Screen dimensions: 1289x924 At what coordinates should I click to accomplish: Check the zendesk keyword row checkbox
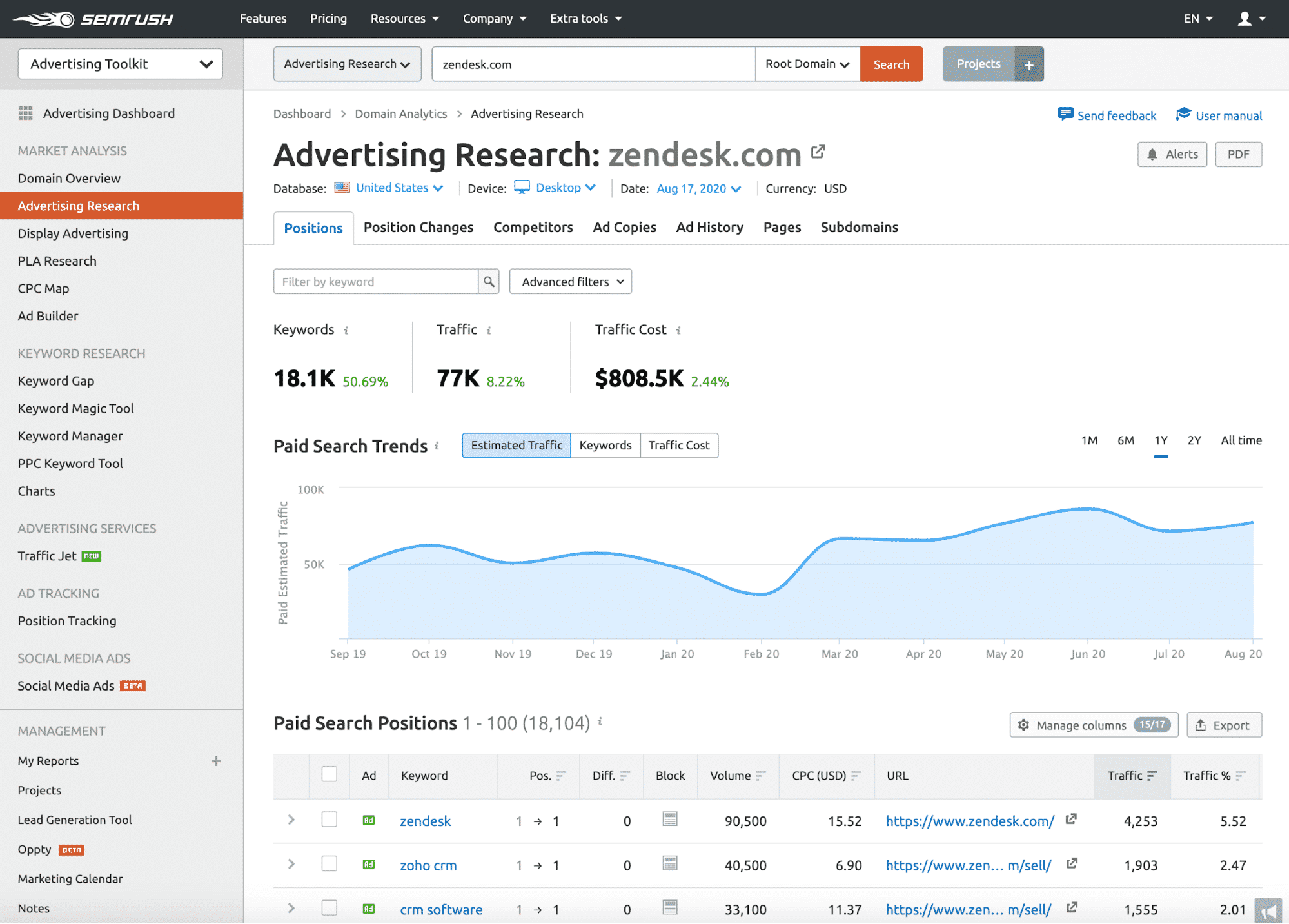pyautogui.click(x=330, y=820)
